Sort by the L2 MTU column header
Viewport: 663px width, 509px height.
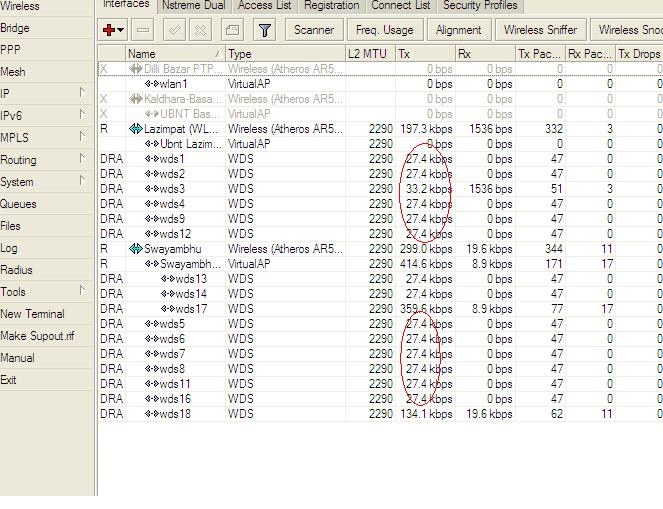(370, 54)
